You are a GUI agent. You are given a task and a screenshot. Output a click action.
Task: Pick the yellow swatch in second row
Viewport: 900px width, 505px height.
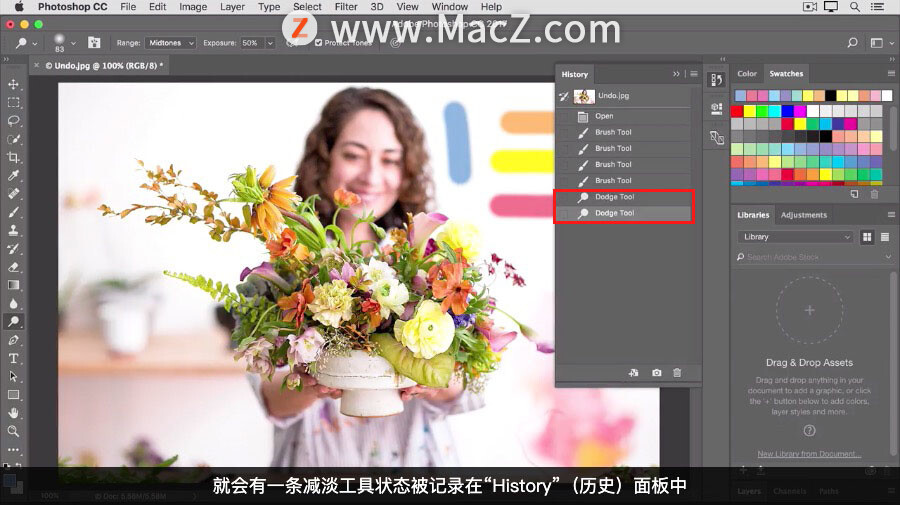(750, 111)
